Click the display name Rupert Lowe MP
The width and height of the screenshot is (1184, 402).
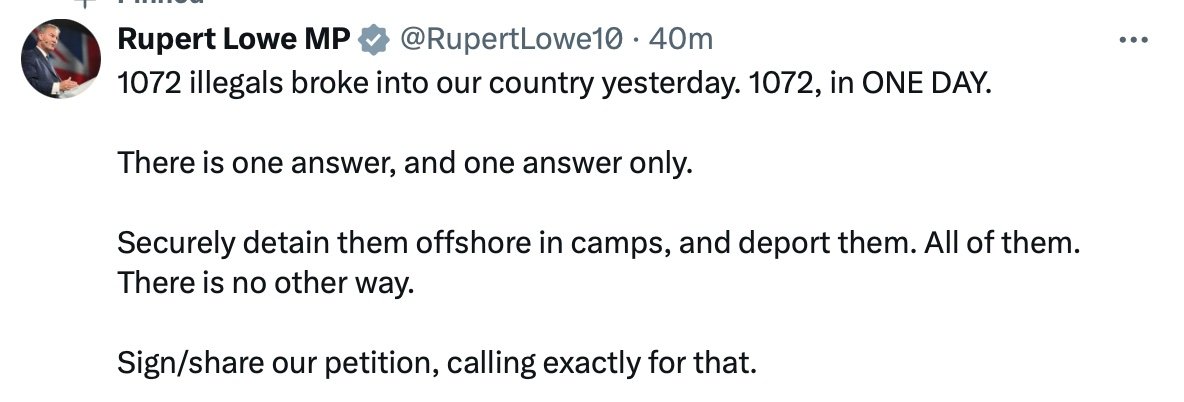[x=234, y=40]
